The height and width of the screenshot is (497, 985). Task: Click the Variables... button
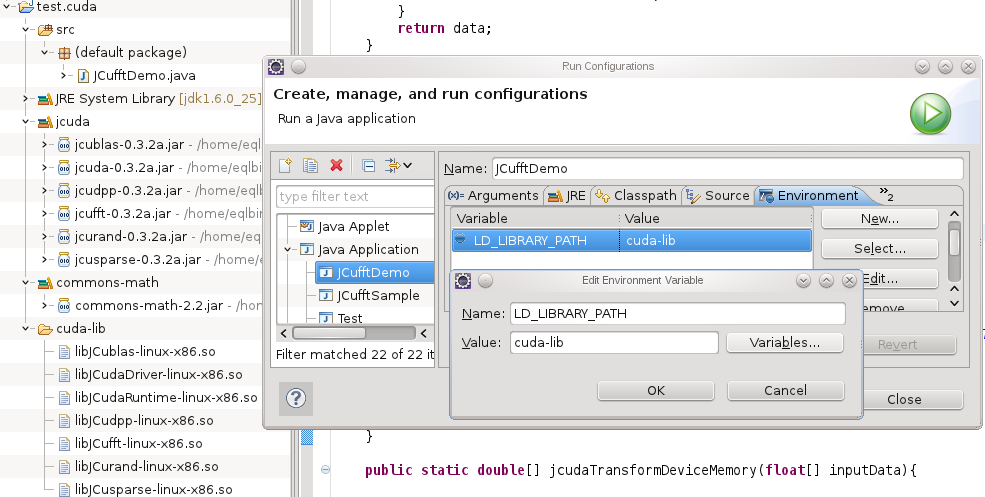[785, 342]
